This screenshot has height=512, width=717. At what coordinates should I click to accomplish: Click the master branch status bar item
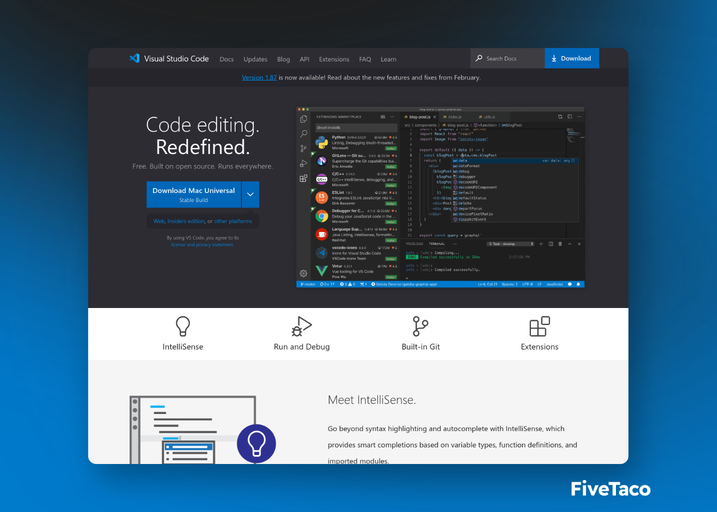click(308, 284)
